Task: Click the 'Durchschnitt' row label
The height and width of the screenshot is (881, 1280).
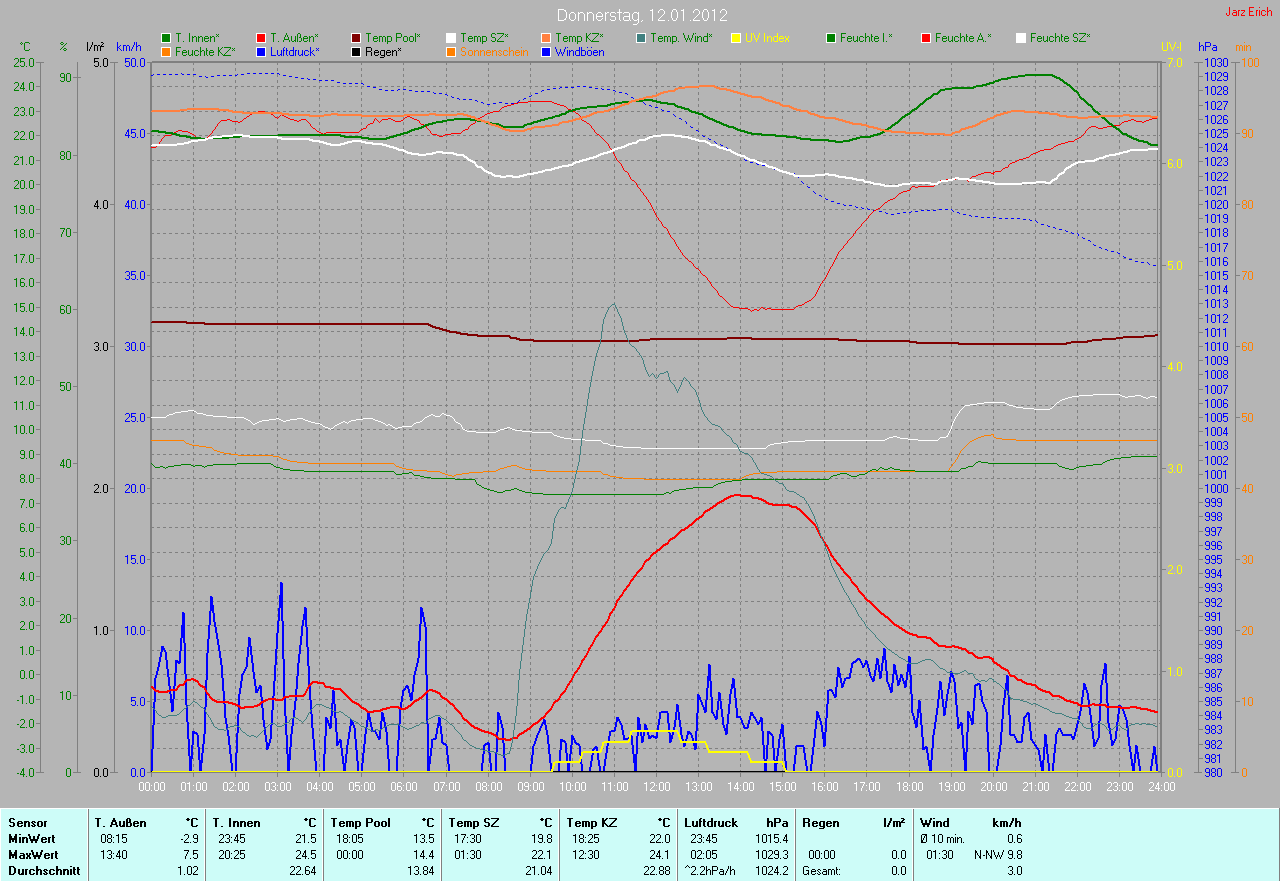Action: tap(43, 871)
